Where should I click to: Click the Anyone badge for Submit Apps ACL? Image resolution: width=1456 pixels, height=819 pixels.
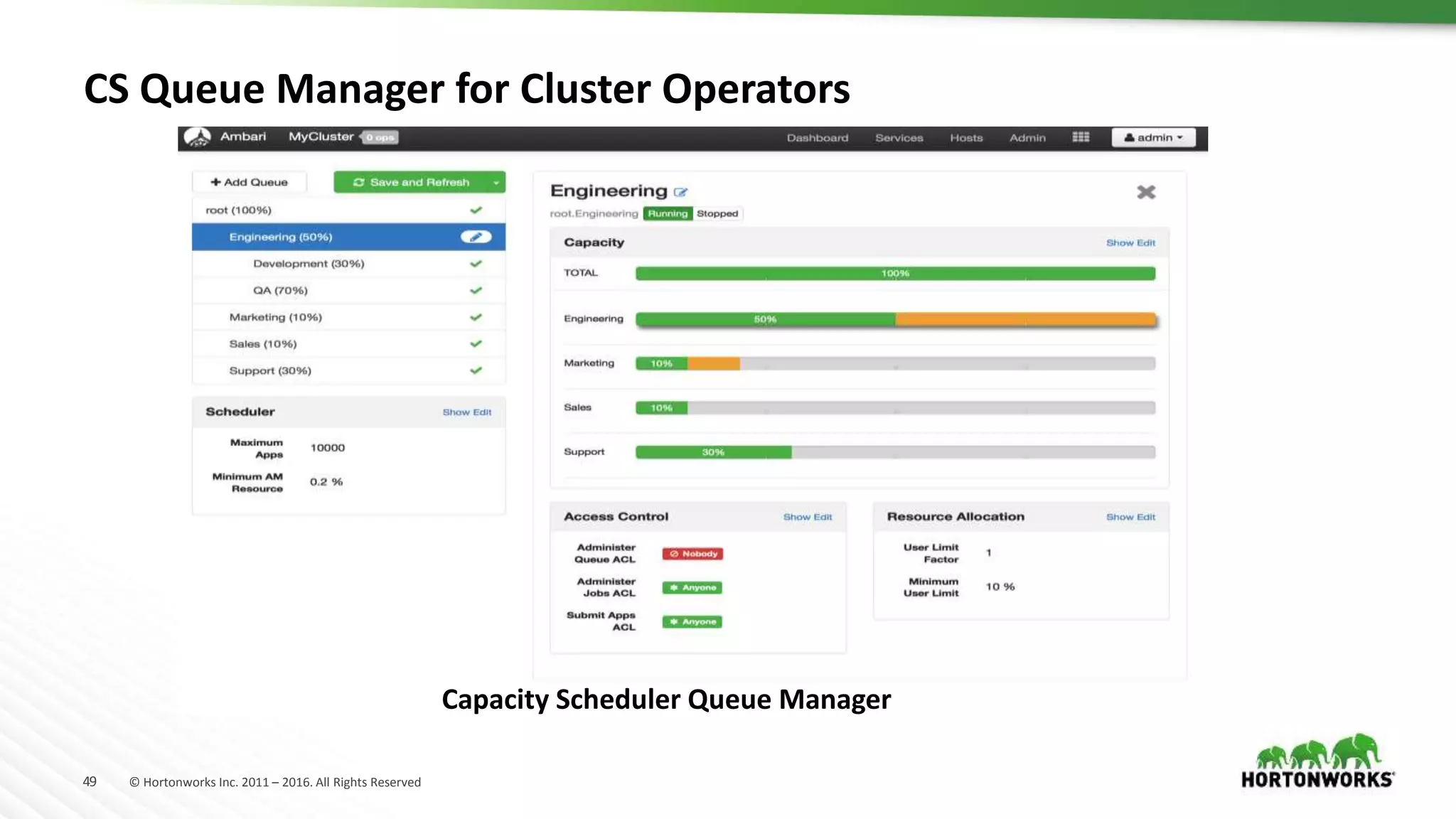pos(692,622)
